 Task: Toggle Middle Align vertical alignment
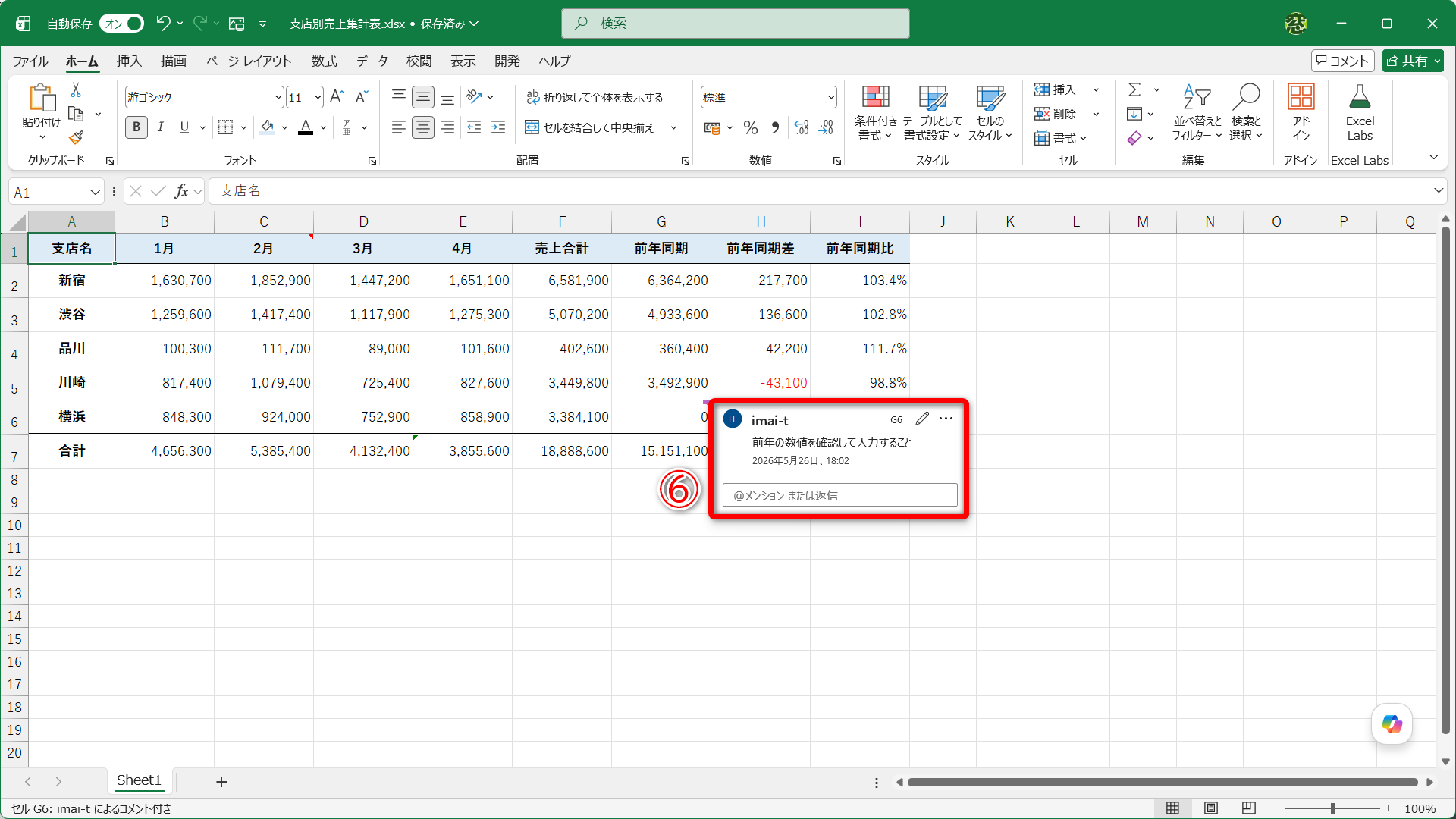tap(423, 96)
